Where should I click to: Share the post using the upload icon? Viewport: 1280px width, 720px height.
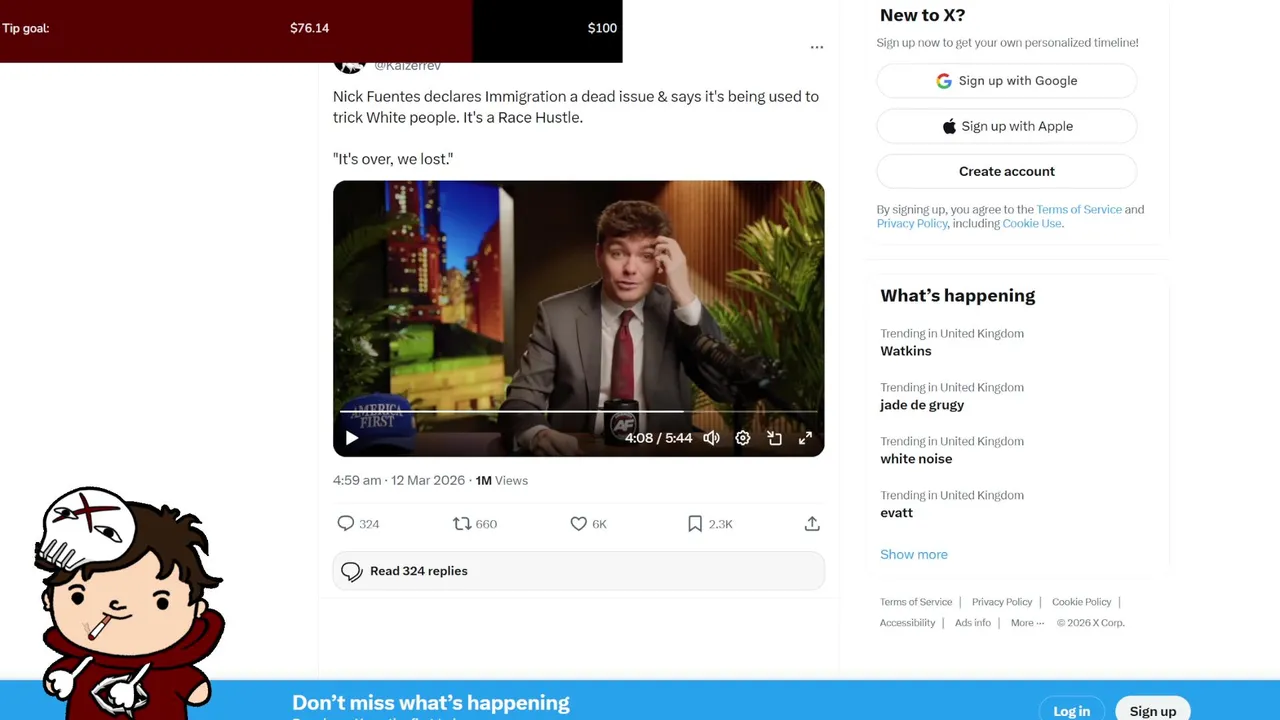tap(812, 524)
